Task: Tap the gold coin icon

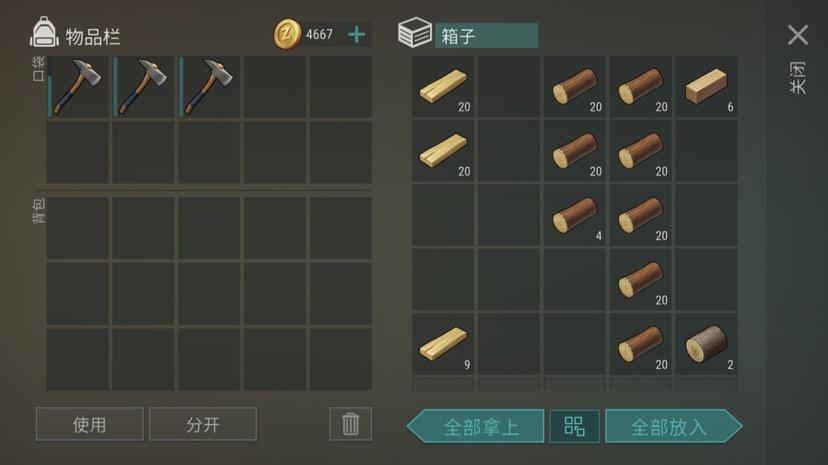Action: pyautogui.click(x=287, y=34)
